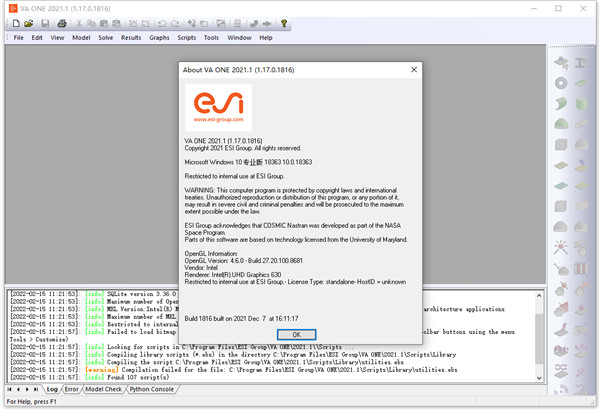600x410 pixels.
Task: Open the Model menu
Action: click(81, 38)
